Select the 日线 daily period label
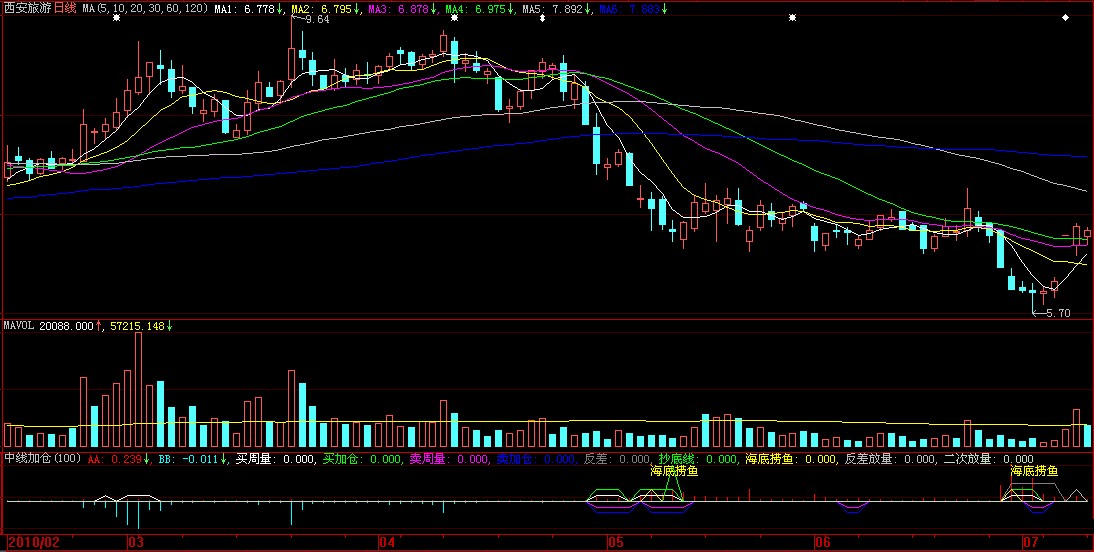Image resolution: width=1094 pixels, height=552 pixels. (64, 8)
